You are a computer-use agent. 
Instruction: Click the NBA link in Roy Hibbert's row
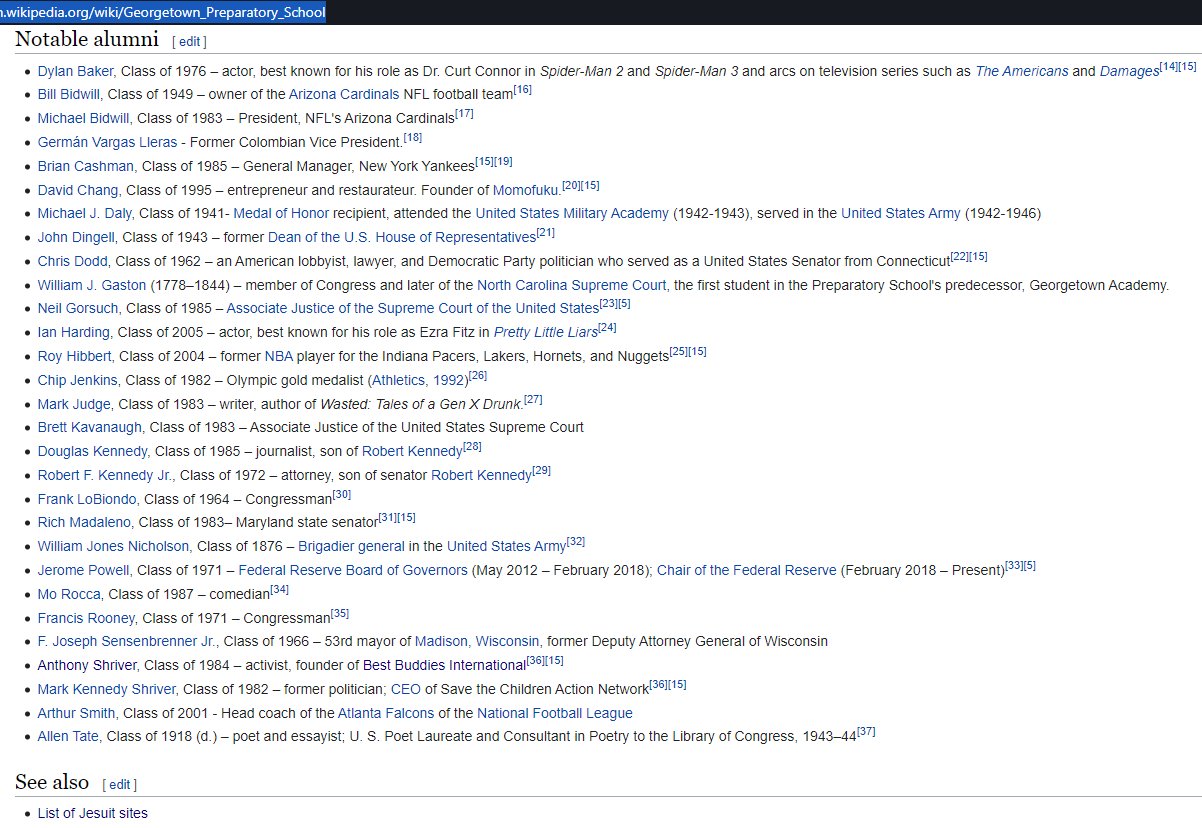(x=278, y=356)
